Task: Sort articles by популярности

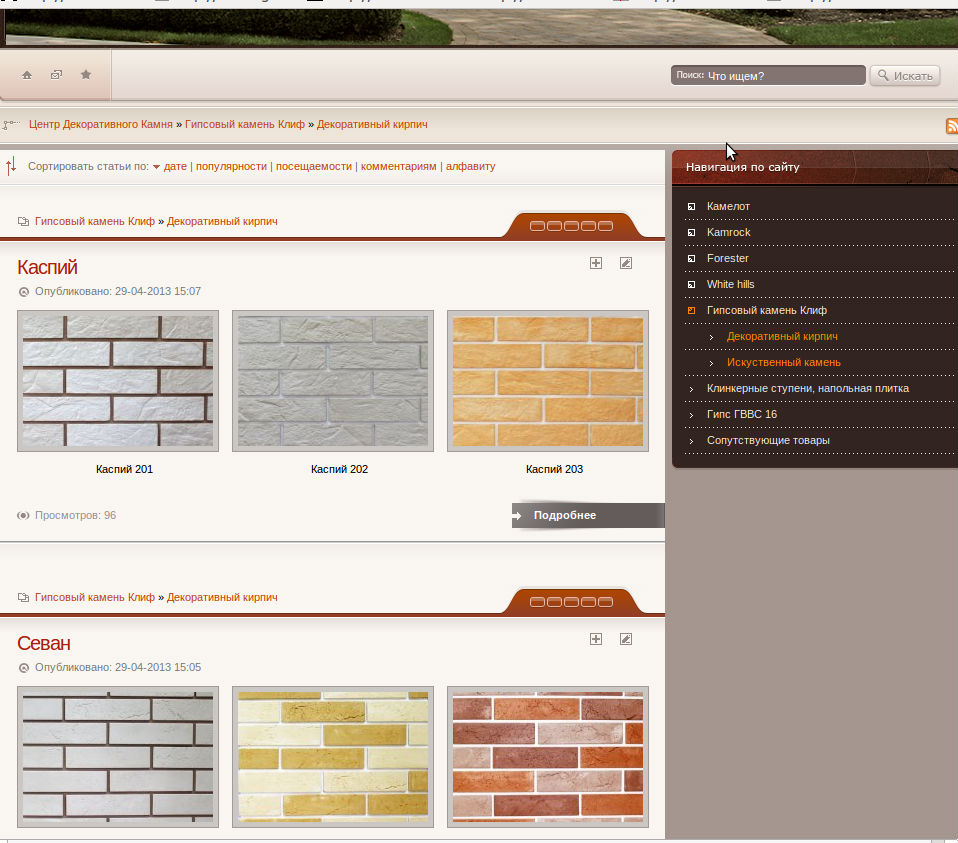Action: click(x=232, y=166)
